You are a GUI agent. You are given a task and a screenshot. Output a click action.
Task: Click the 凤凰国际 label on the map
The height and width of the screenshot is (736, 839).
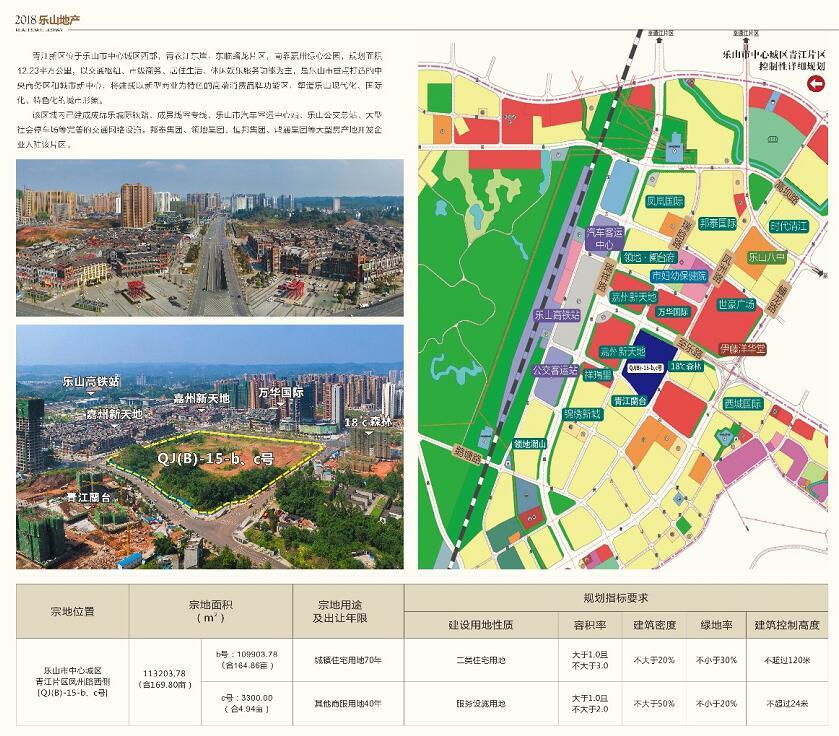665,202
